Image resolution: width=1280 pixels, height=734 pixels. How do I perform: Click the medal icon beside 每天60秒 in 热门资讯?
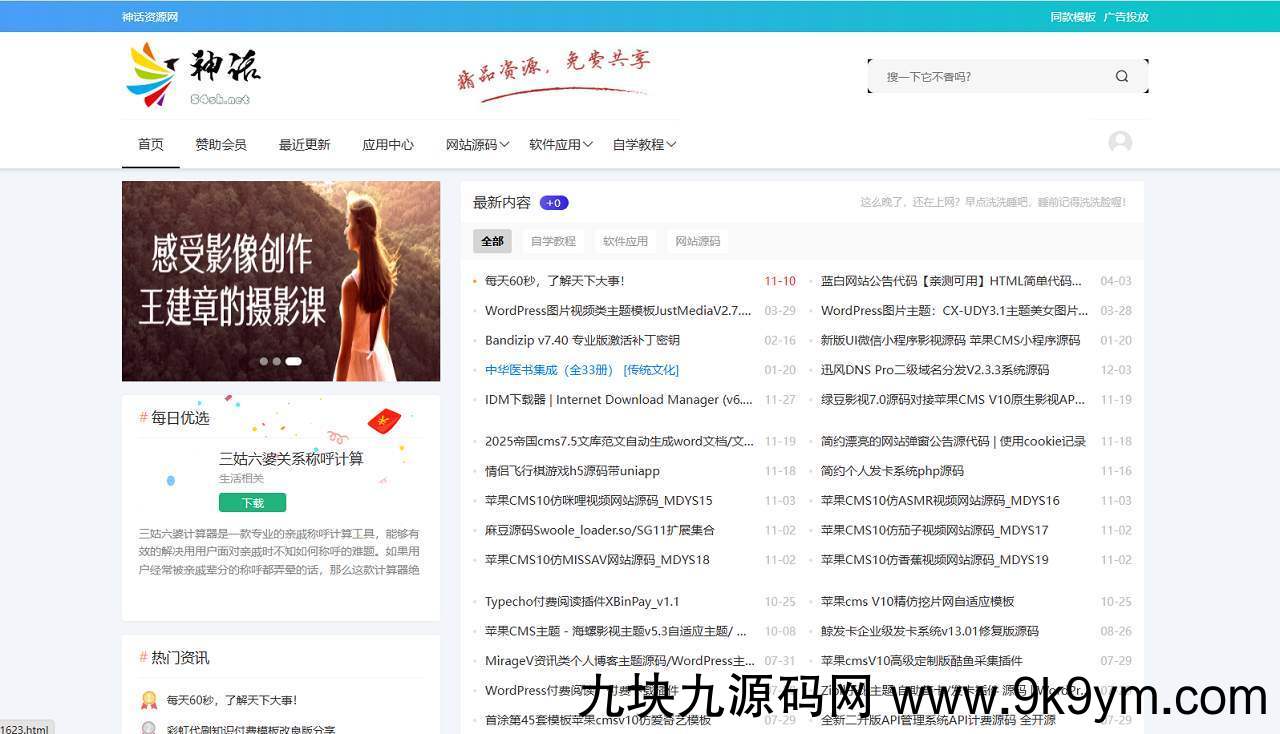click(149, 698)
